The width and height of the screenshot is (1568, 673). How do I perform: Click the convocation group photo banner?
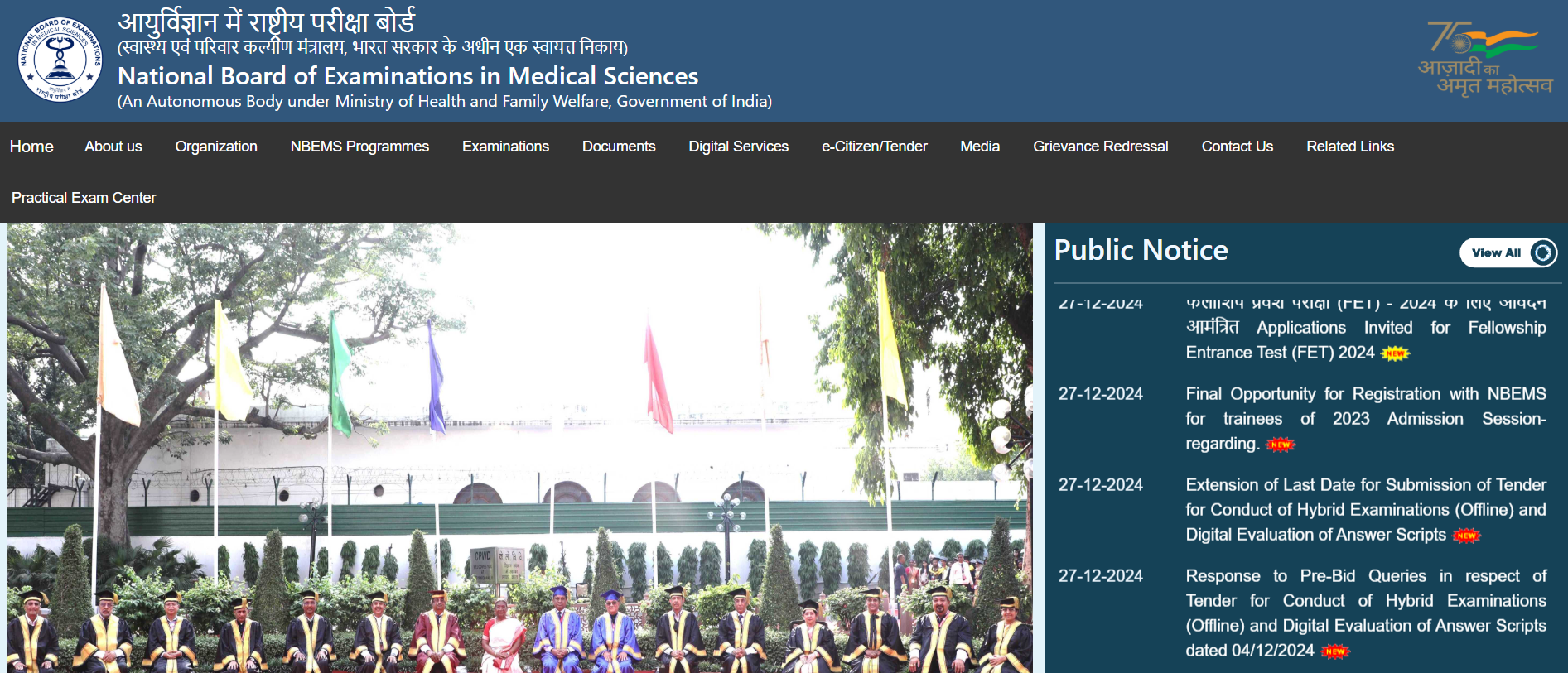(520, 447)
